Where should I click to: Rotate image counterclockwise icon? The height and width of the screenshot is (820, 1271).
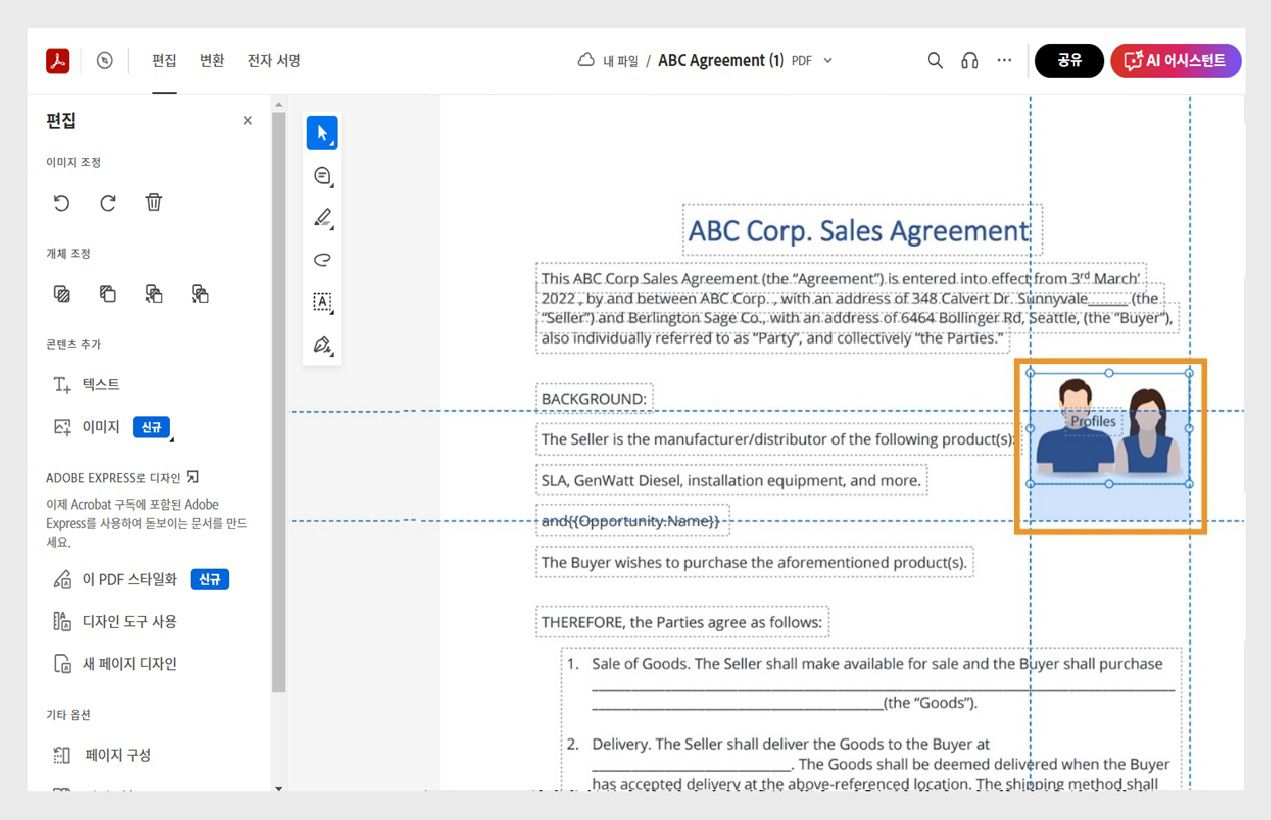62,203
